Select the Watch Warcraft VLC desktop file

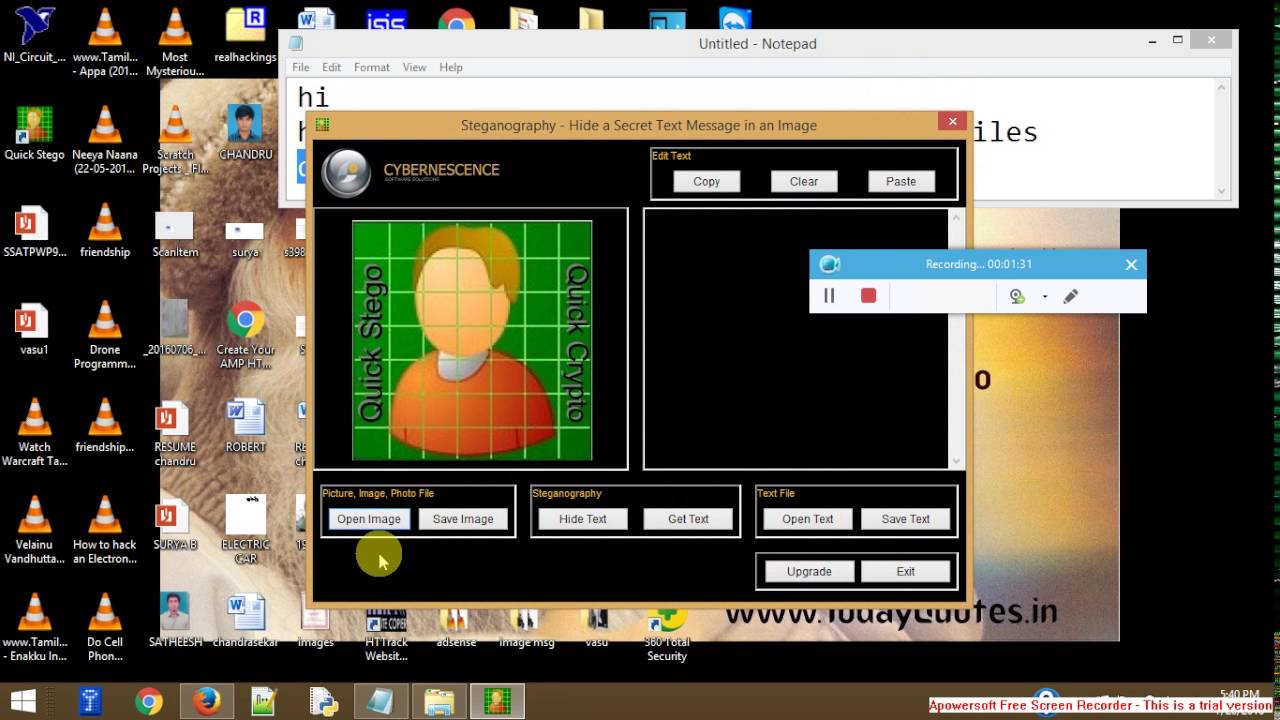pyautogui.click(x=34, y=432)
